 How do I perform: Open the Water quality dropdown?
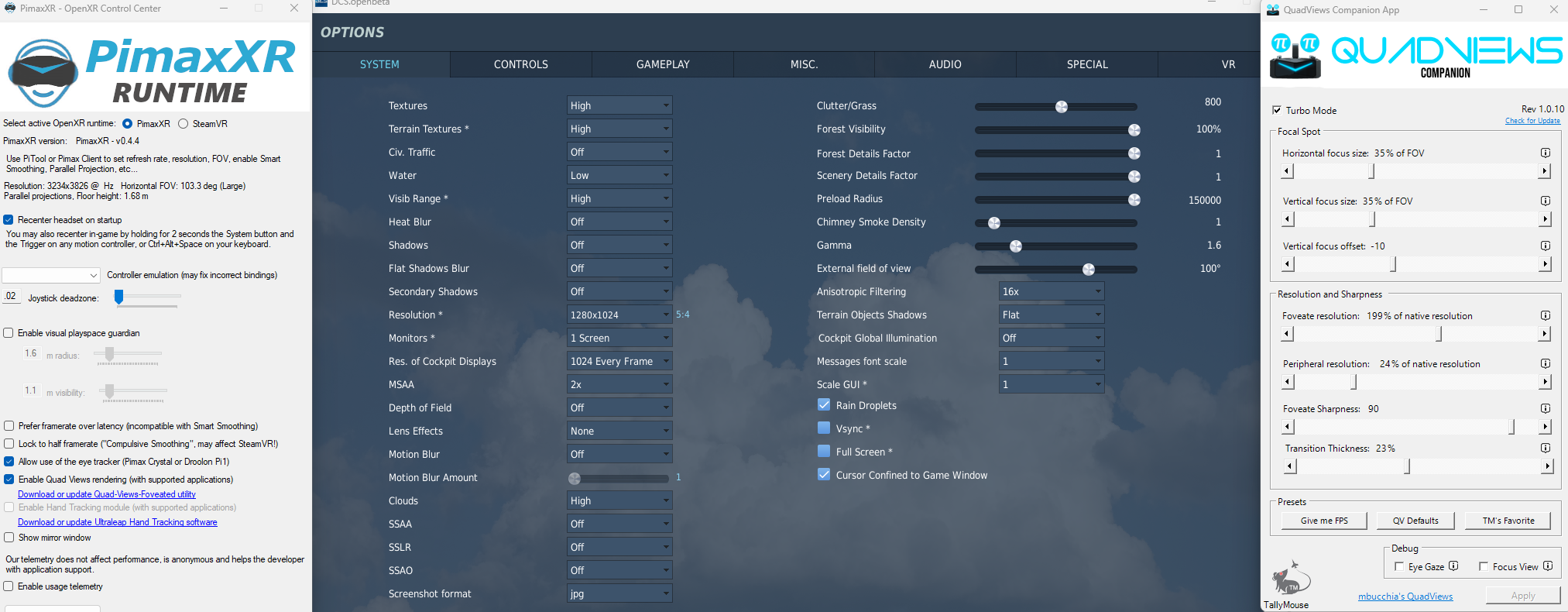click(619, 175)
